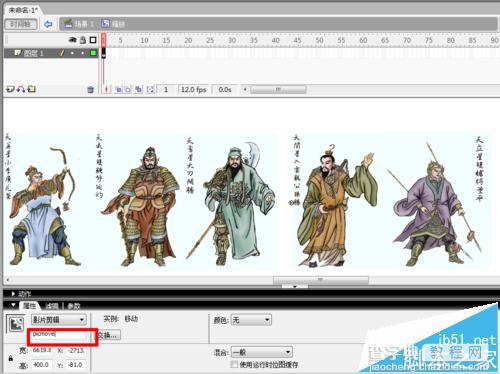Enable the runtime bitmap caching checkbox
The image size is (500, 374).
pos(234,364)
